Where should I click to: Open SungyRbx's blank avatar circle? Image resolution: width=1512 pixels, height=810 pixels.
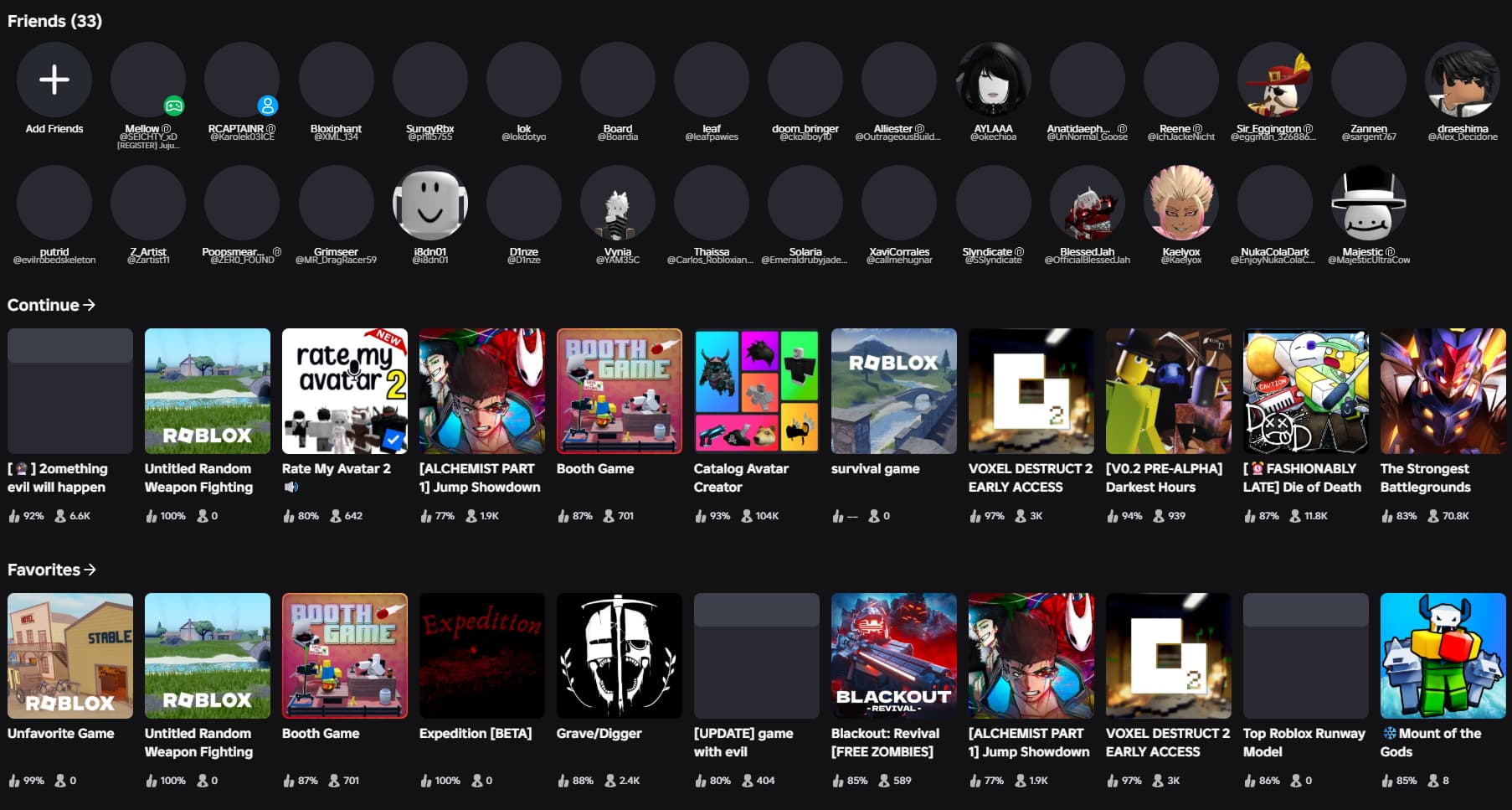[x=430, y=80]
